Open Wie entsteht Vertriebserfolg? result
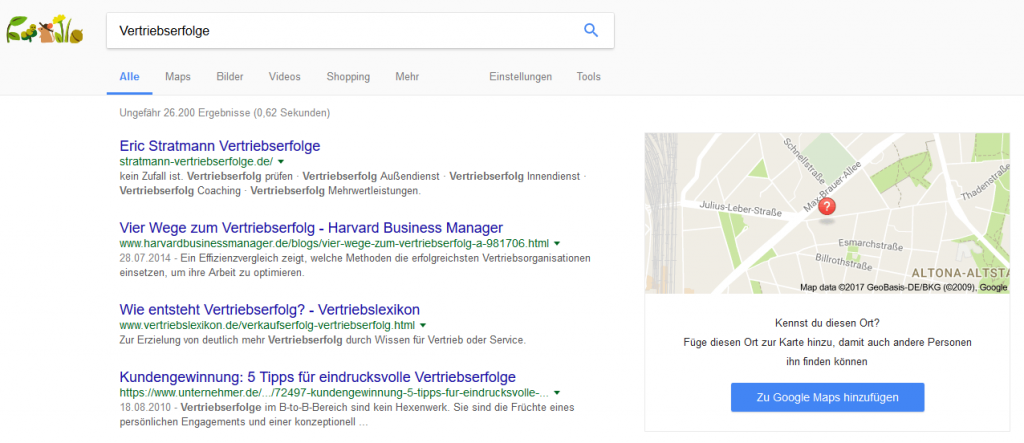1024x443 pixels. point(269,309)
